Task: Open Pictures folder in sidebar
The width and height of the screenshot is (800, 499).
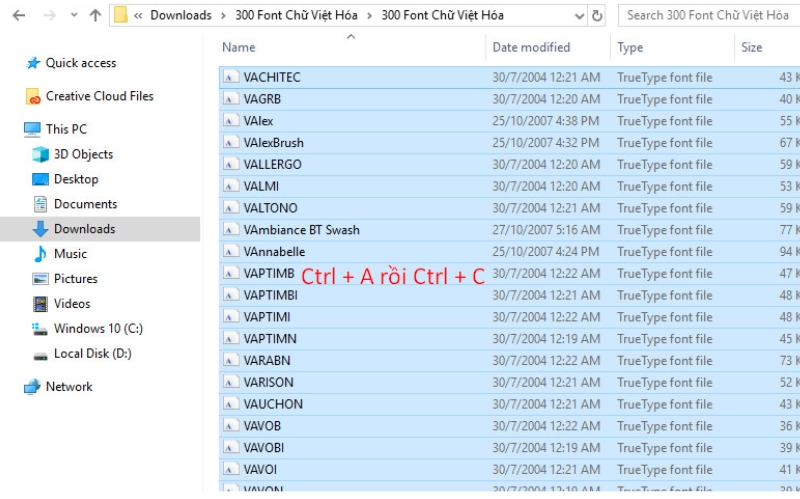Action: [x=76, y=279]
